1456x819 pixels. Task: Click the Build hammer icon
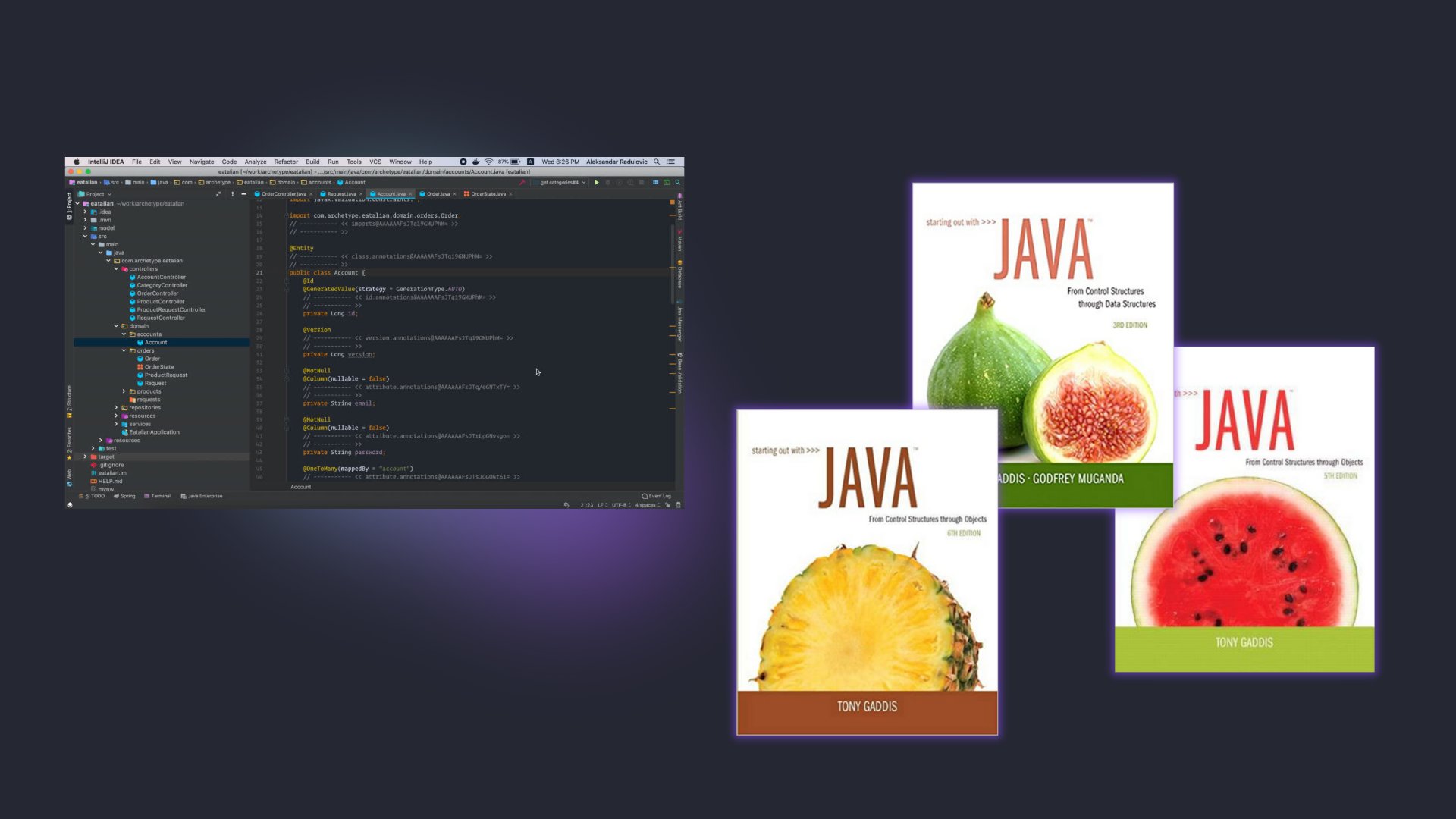coord(522,183)
